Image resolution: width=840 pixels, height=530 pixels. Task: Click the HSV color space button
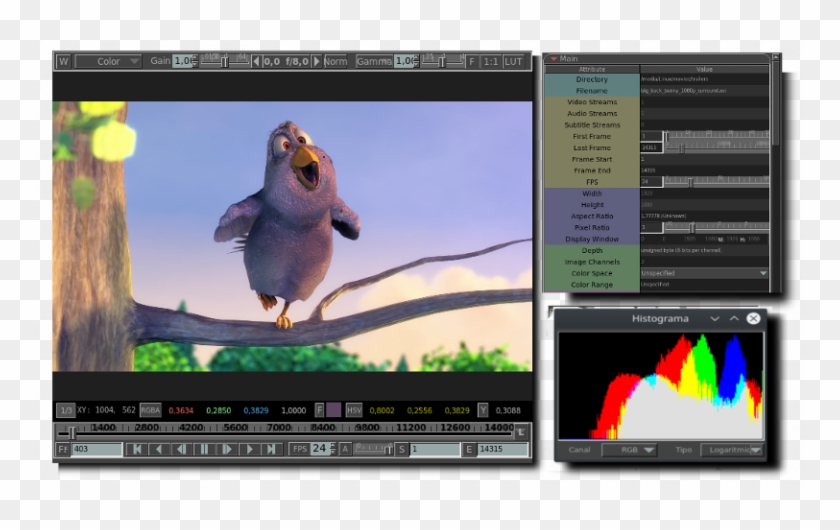tap(354, 410)
